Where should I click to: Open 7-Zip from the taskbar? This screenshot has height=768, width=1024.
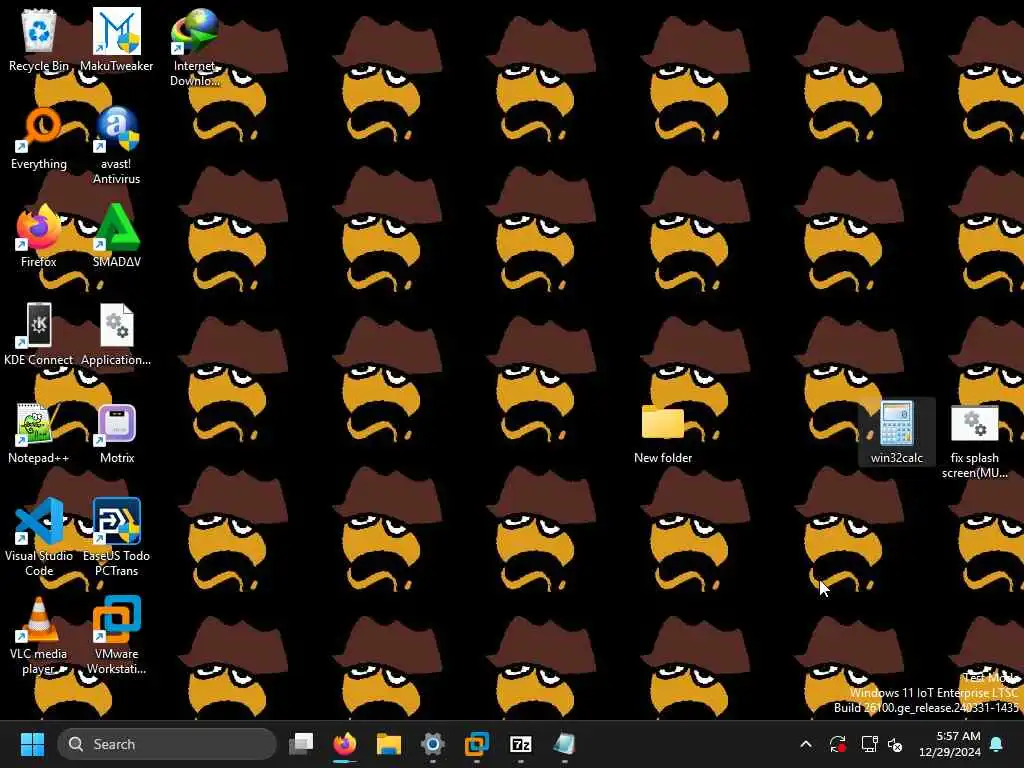(x=520, y=744)
